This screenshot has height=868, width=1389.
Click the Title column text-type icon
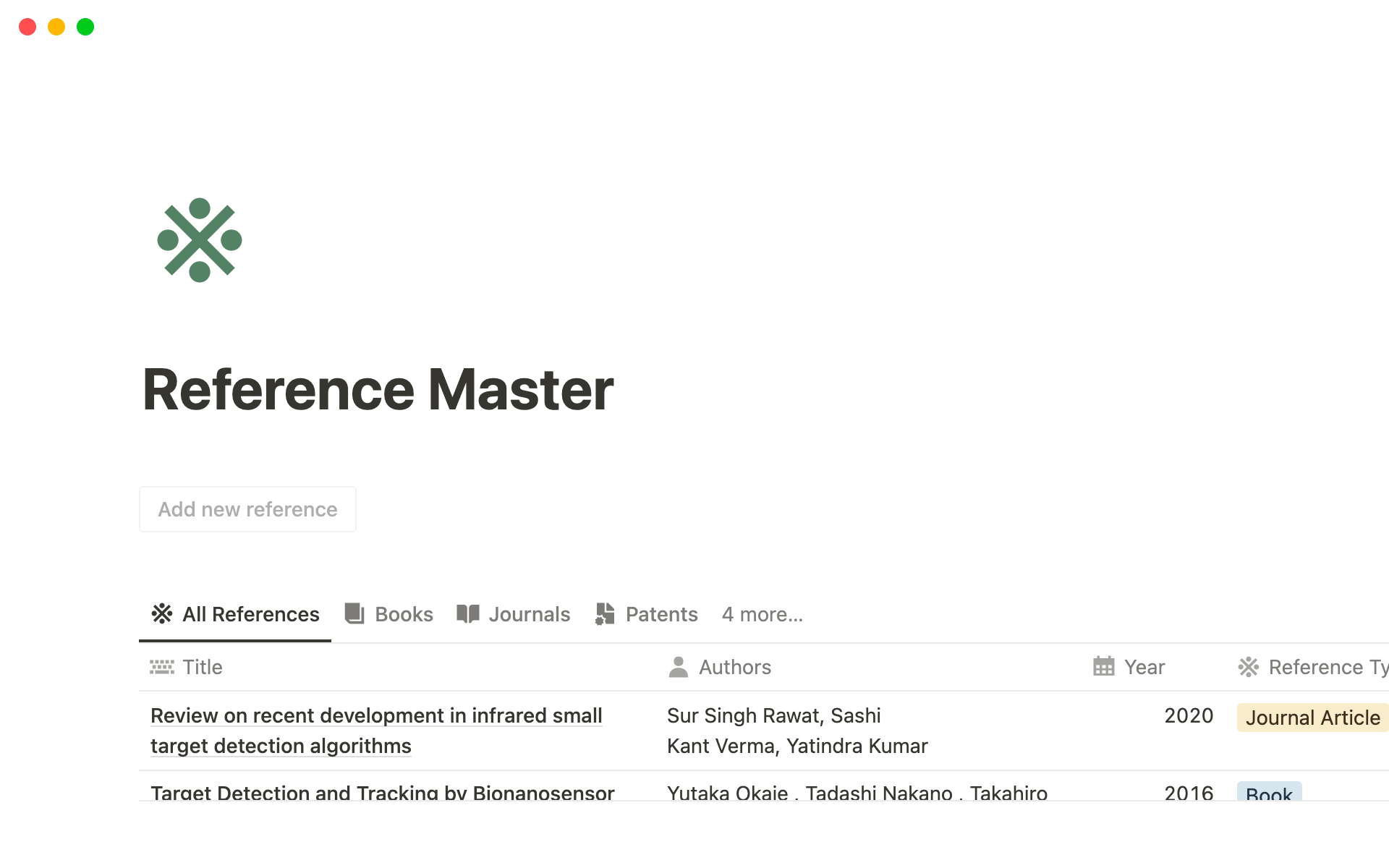pos(162,667)
